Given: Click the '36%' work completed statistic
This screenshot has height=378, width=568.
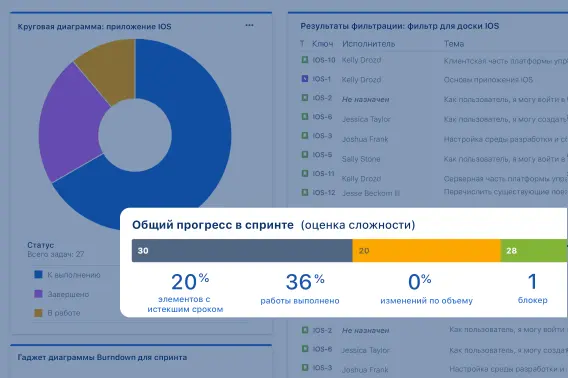Looking at the screenshot, I should [305, 282].
